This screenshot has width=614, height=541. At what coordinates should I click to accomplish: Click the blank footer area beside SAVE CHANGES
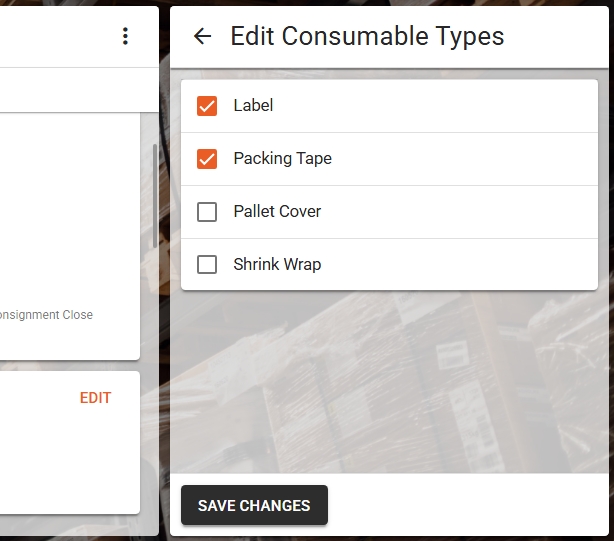coord(468,505)
